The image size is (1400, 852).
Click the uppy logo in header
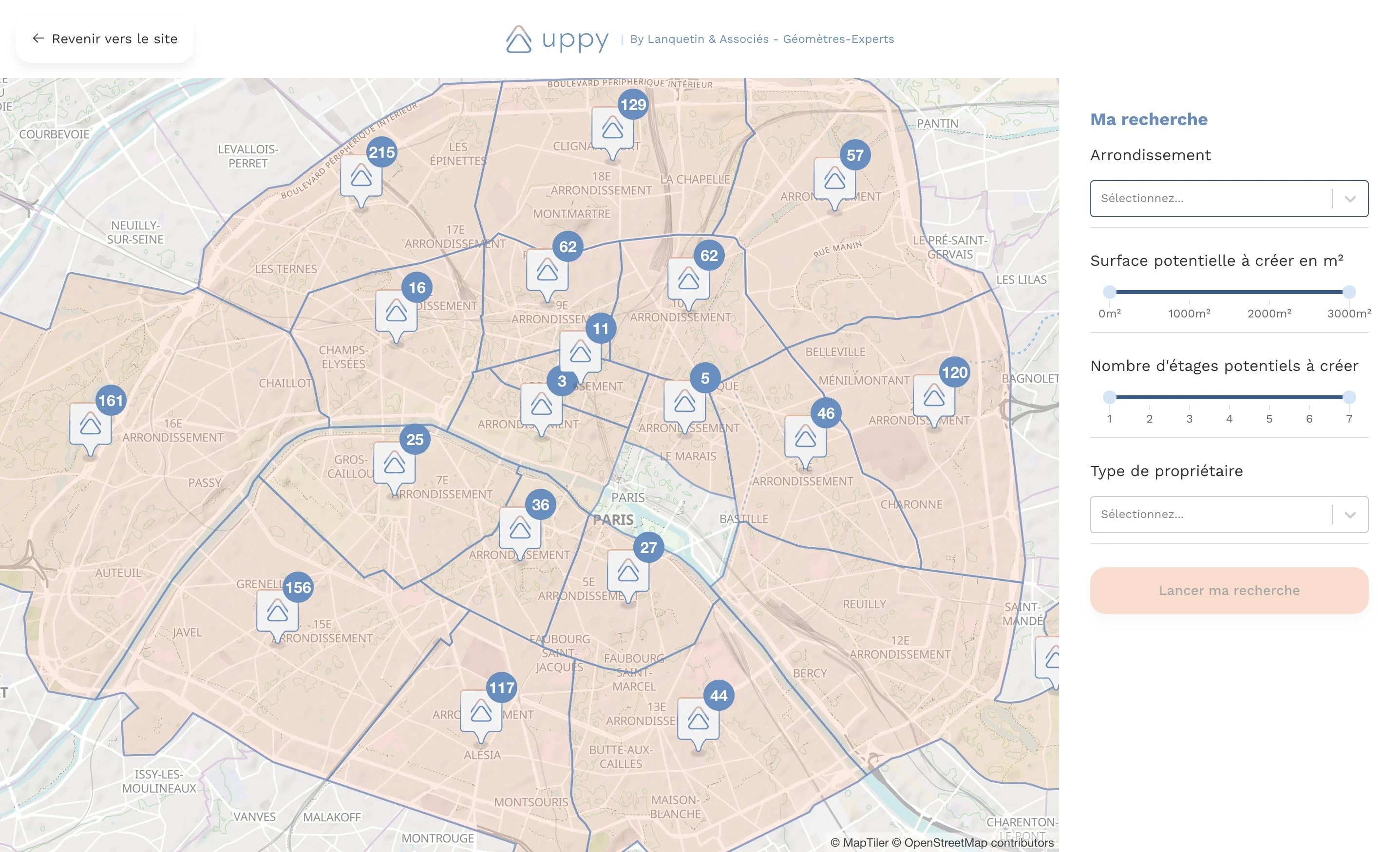pyautogui.click(x=557, y=39)
